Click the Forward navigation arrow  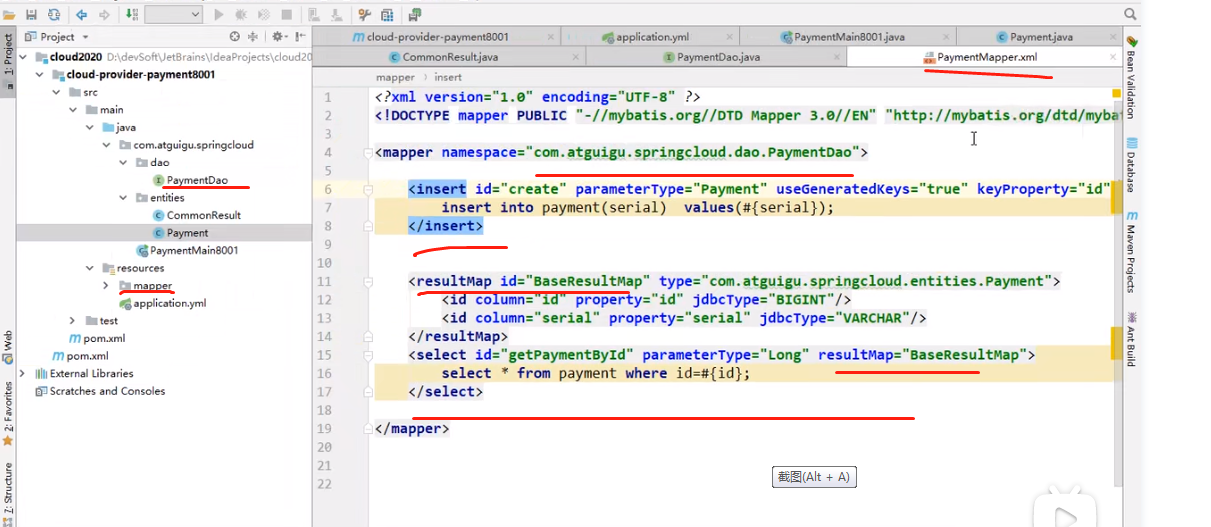click(x=104, y=15)
